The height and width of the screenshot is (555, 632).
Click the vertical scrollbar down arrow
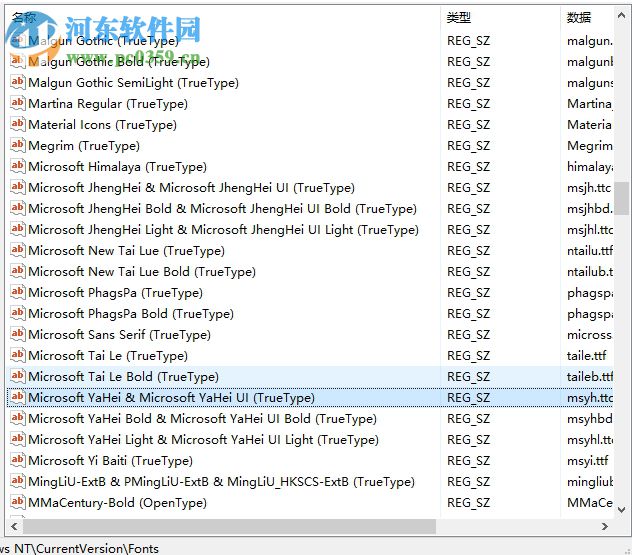click(621, 510)
